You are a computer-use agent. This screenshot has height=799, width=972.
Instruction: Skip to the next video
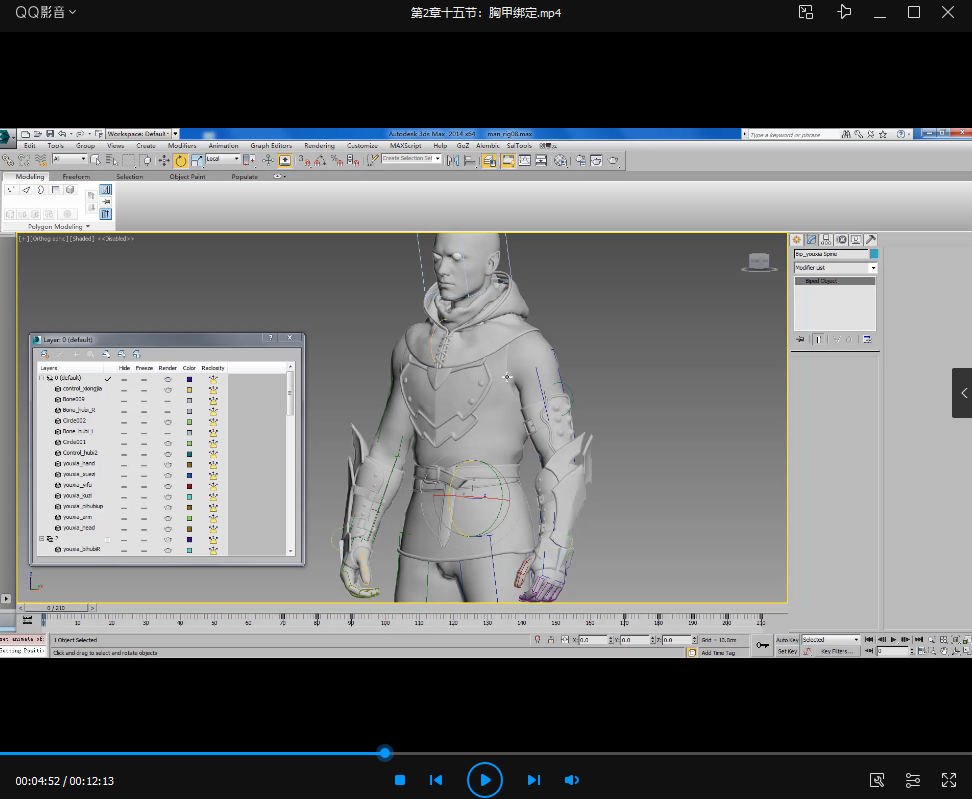click(x=533, y=780)
